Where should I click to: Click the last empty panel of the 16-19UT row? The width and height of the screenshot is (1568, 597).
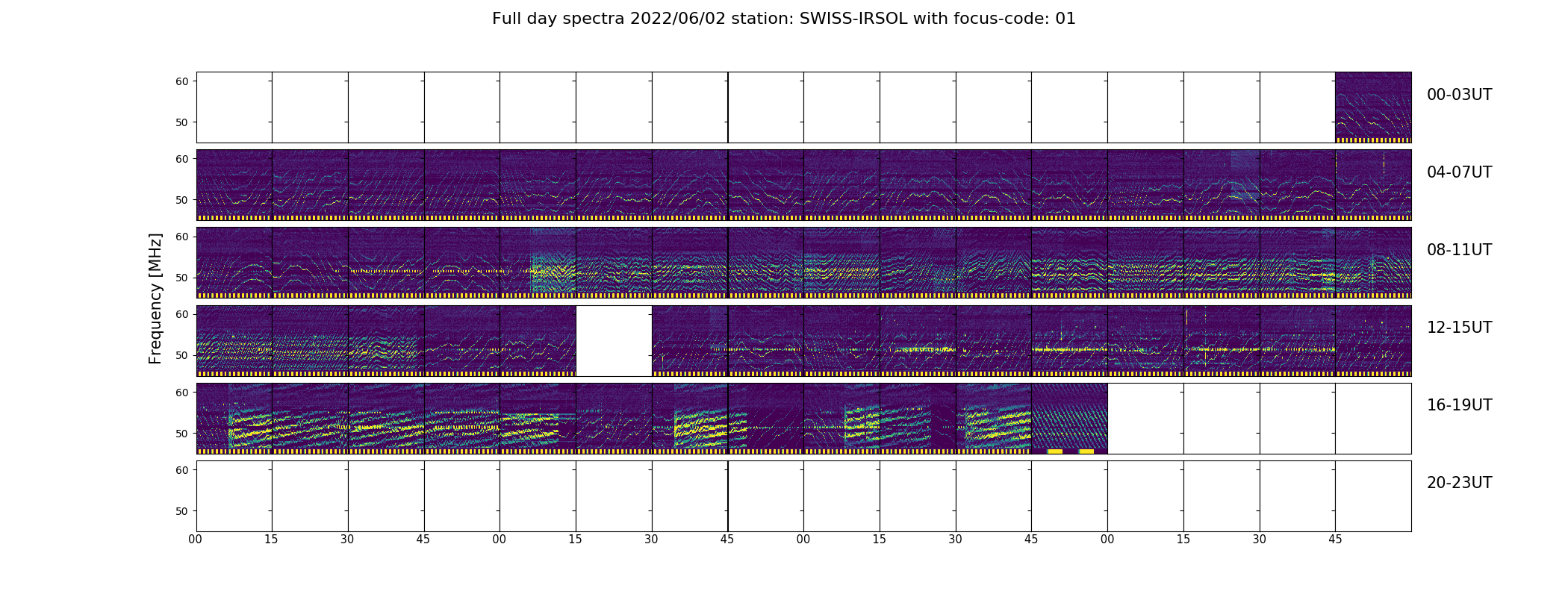click(1373, 419)
